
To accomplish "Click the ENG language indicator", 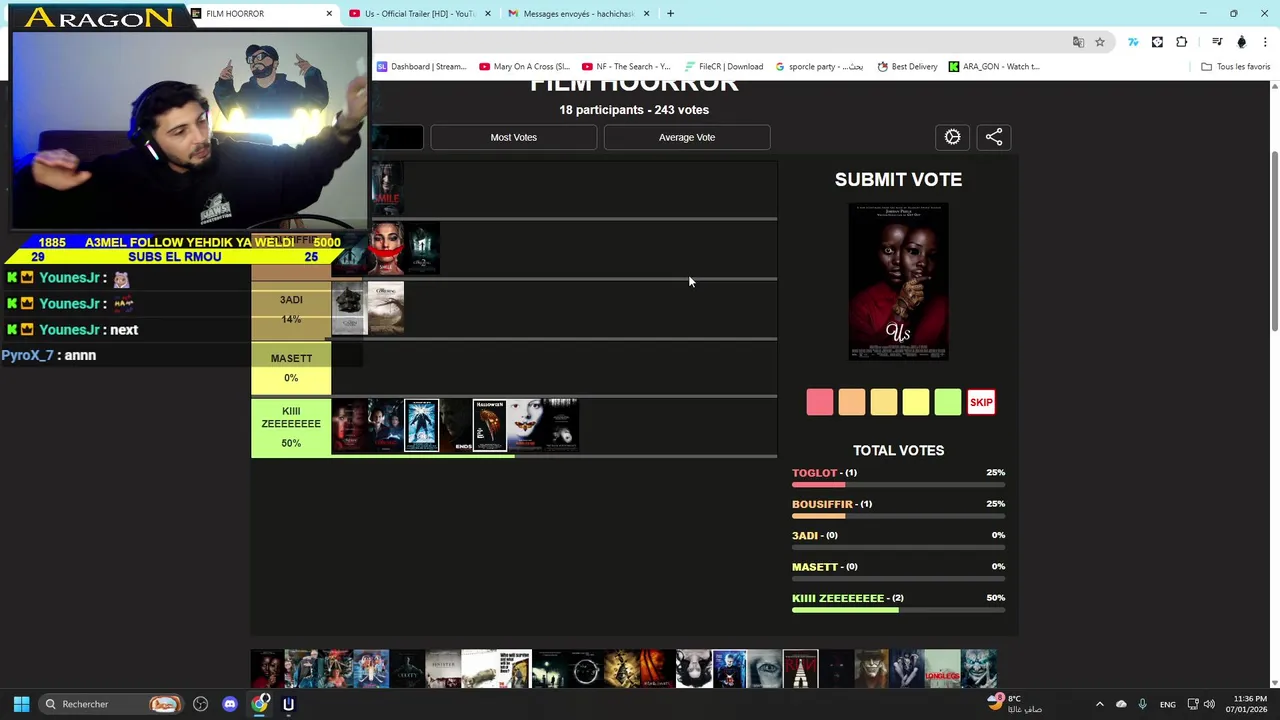I will 1167,704.
